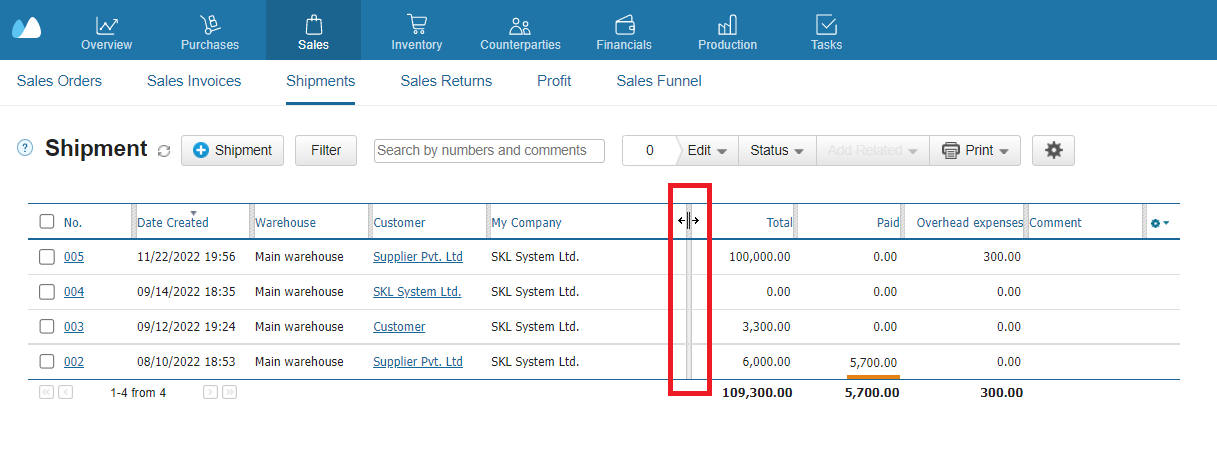The width and height of the screenshot is (1217, 460).
Task: Click the 5,700.00 paid value in row 002
Action: (873, 362)
